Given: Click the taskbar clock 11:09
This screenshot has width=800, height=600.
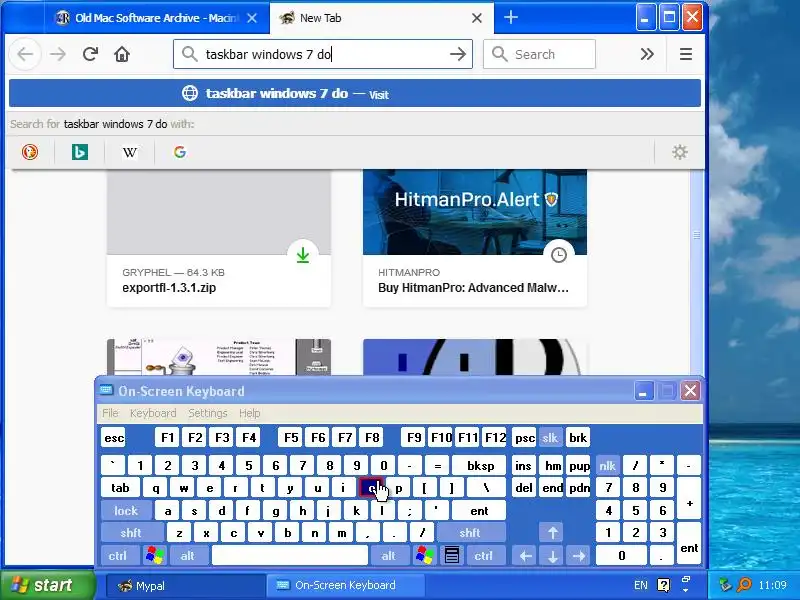Looking at the screenshot, I should tap(772, 585).
